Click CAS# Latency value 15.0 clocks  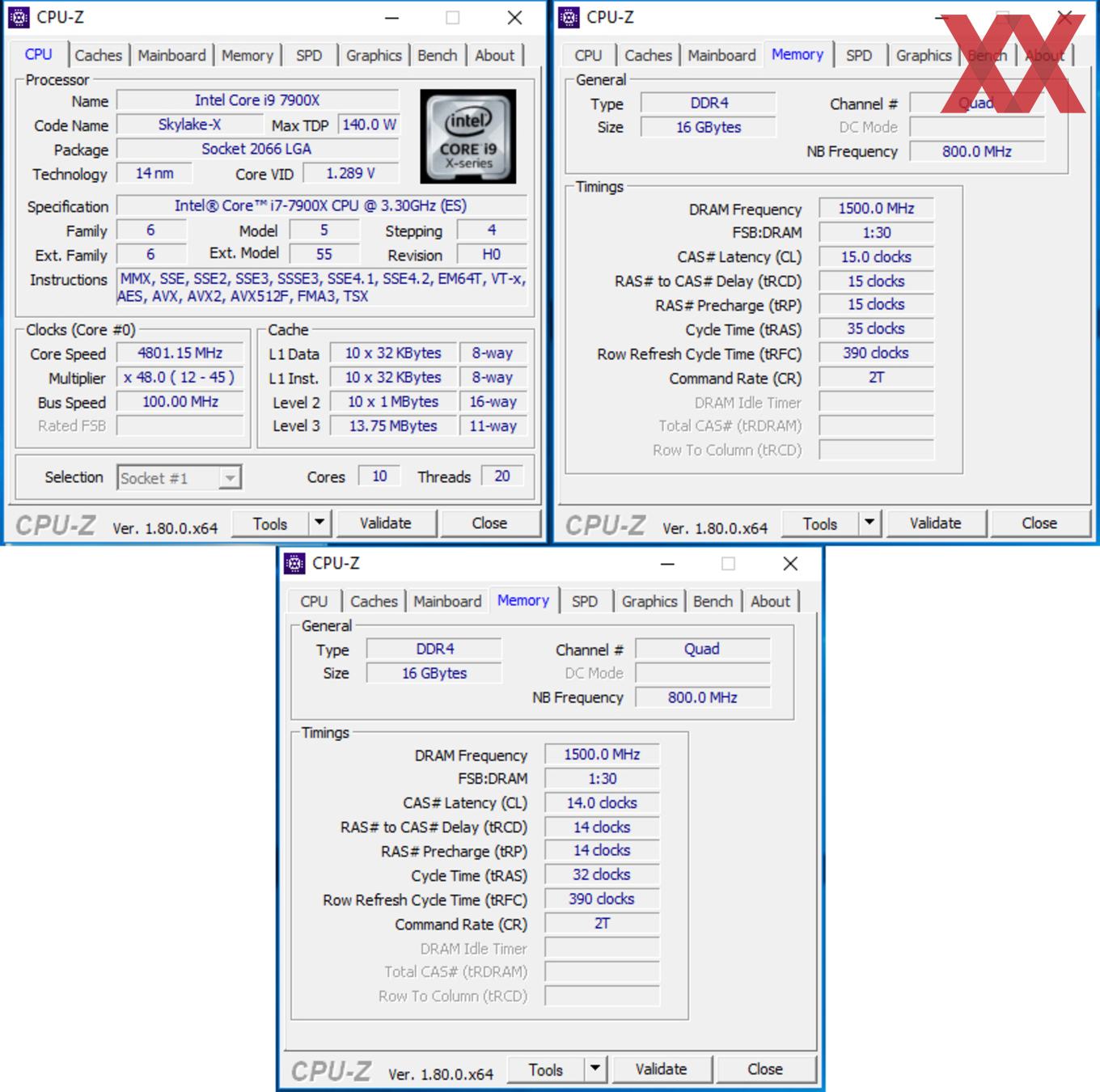pos(876,256)
